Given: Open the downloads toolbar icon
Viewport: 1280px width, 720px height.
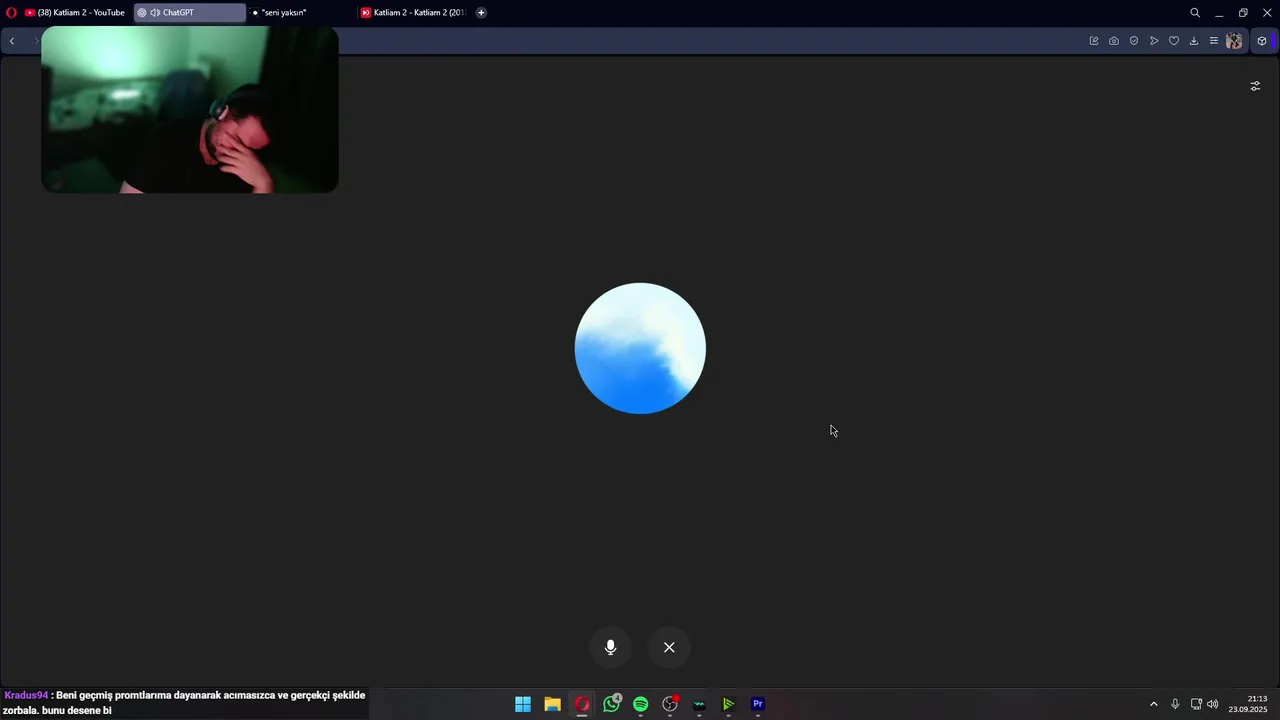Looking at the screenshot, I should pos(1194,41).
